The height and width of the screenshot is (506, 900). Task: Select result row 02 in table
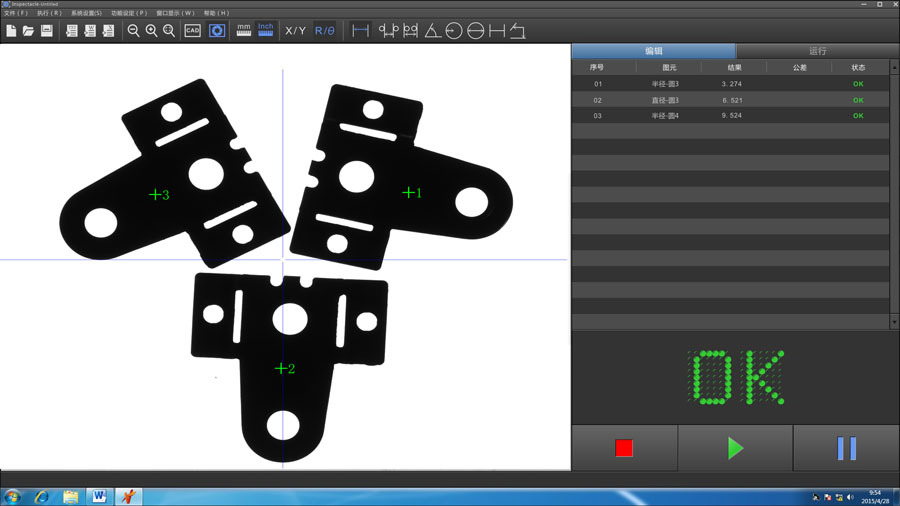click(731, 100)
